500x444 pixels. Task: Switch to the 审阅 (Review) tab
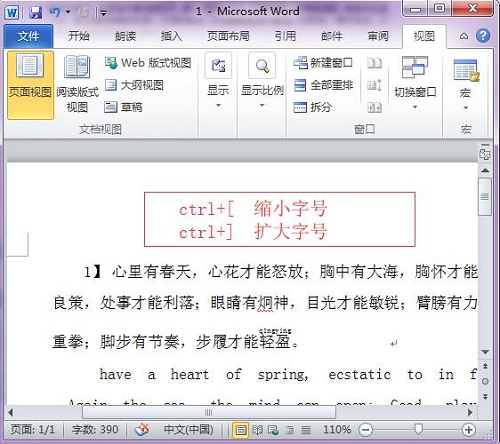(378, 36)
